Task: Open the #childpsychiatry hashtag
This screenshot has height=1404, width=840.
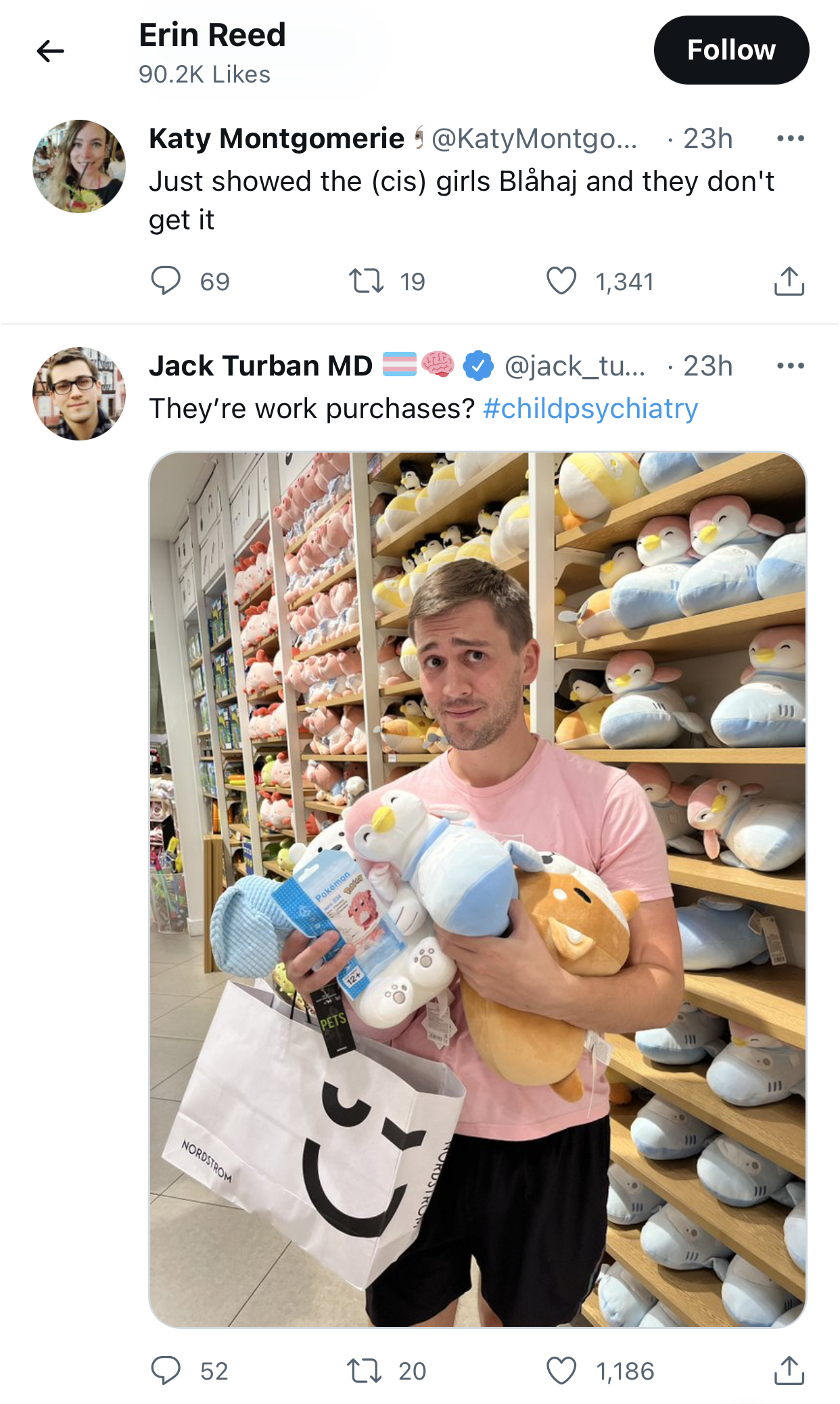Action: pyautogui.click(x=590, y=409)
